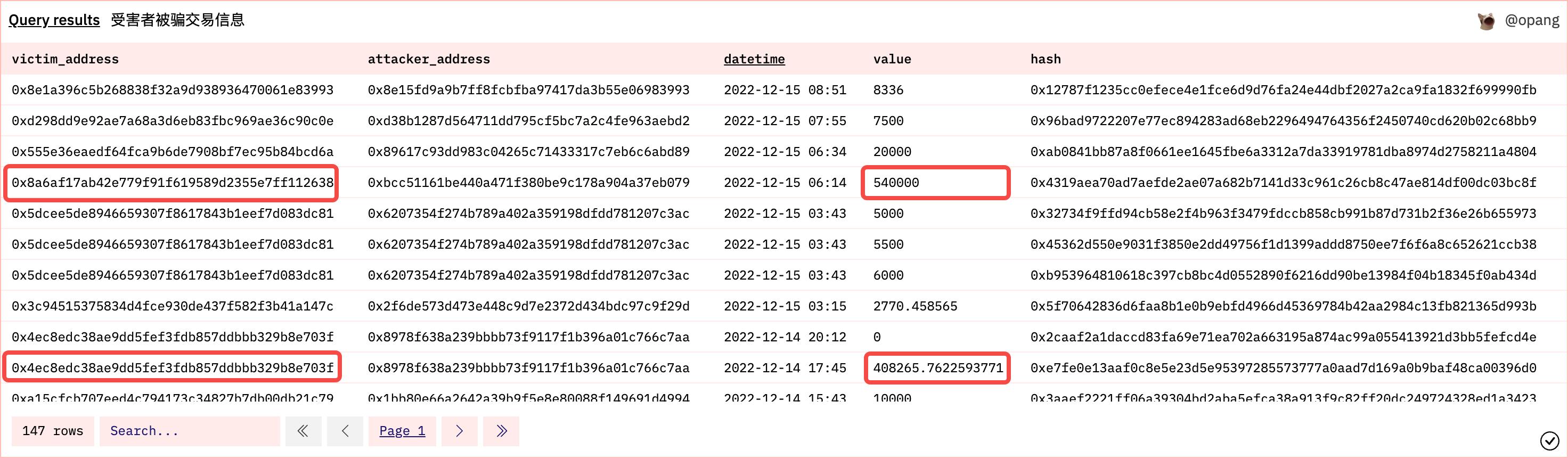Click the opang user avatar
This screenshot has width=1568, height=458.
[1486, 21]
